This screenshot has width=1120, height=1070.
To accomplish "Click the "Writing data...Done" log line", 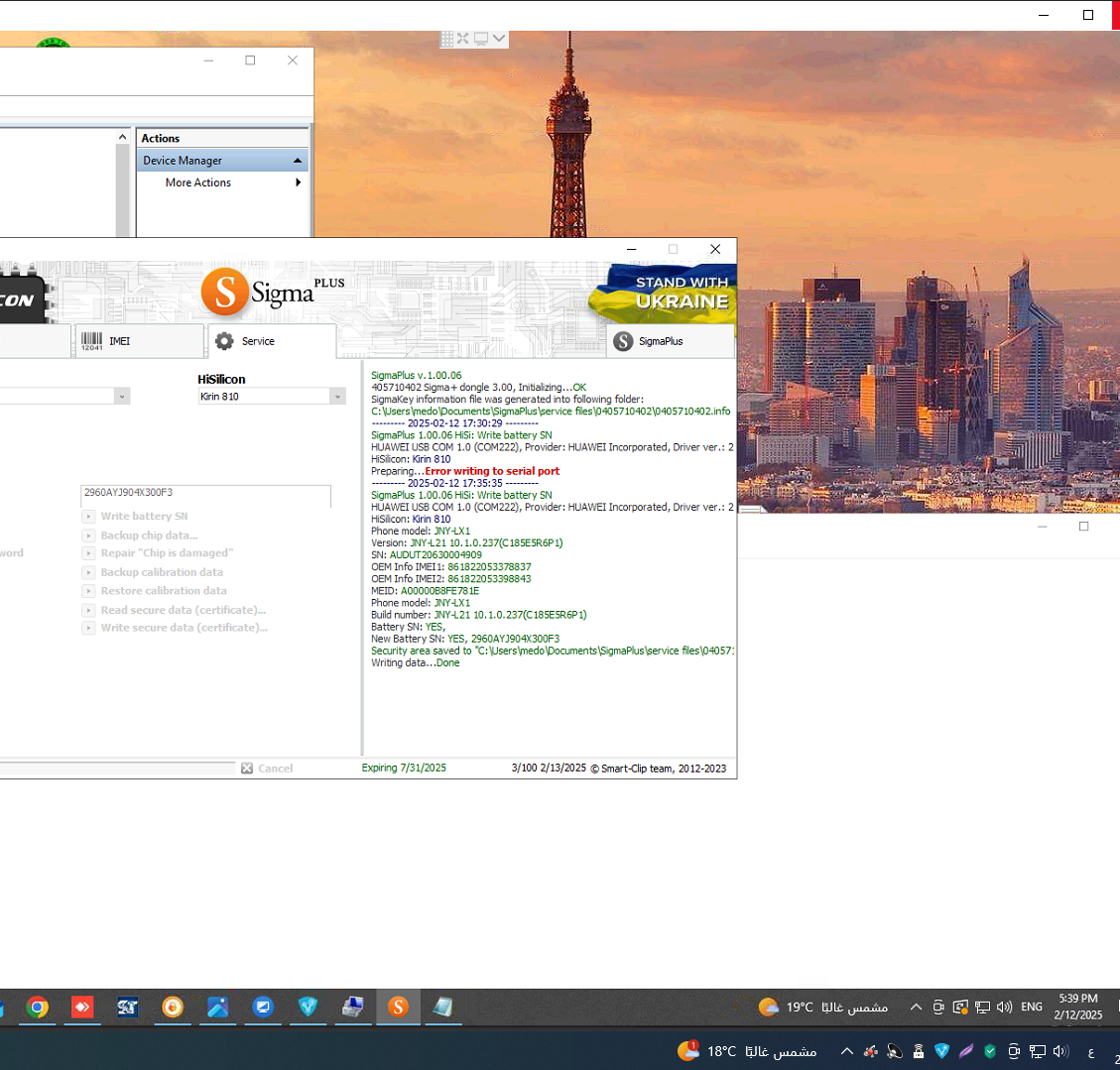I will tap(415, 663).
